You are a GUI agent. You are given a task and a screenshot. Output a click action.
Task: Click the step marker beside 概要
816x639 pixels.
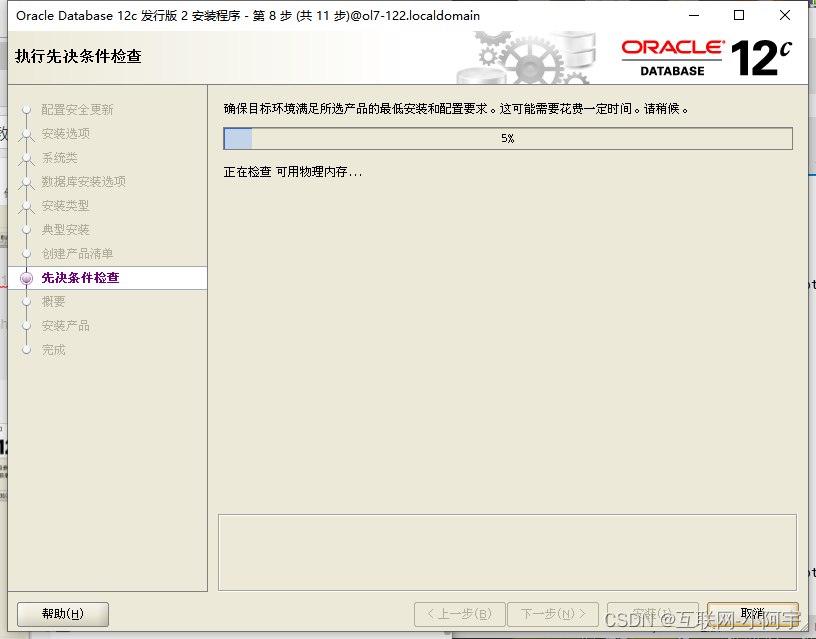pyautogui.click(x=27, y=302)
